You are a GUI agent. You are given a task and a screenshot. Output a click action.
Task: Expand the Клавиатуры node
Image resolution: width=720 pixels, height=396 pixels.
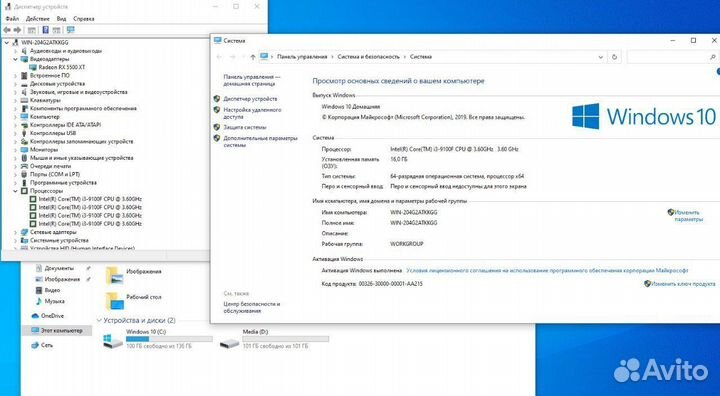15,100
